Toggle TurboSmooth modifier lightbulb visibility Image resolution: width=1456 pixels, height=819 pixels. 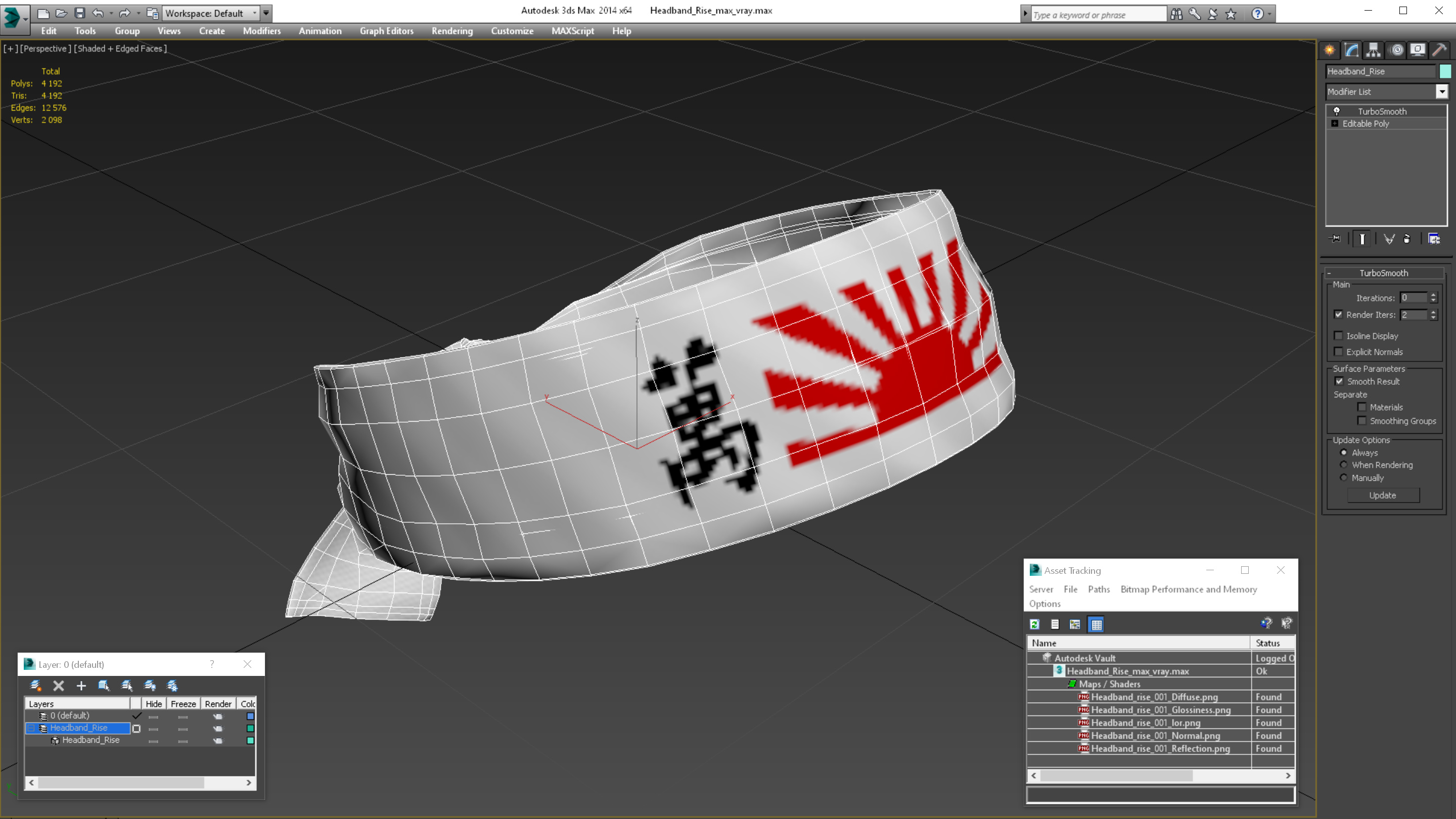click(1337, 111)
